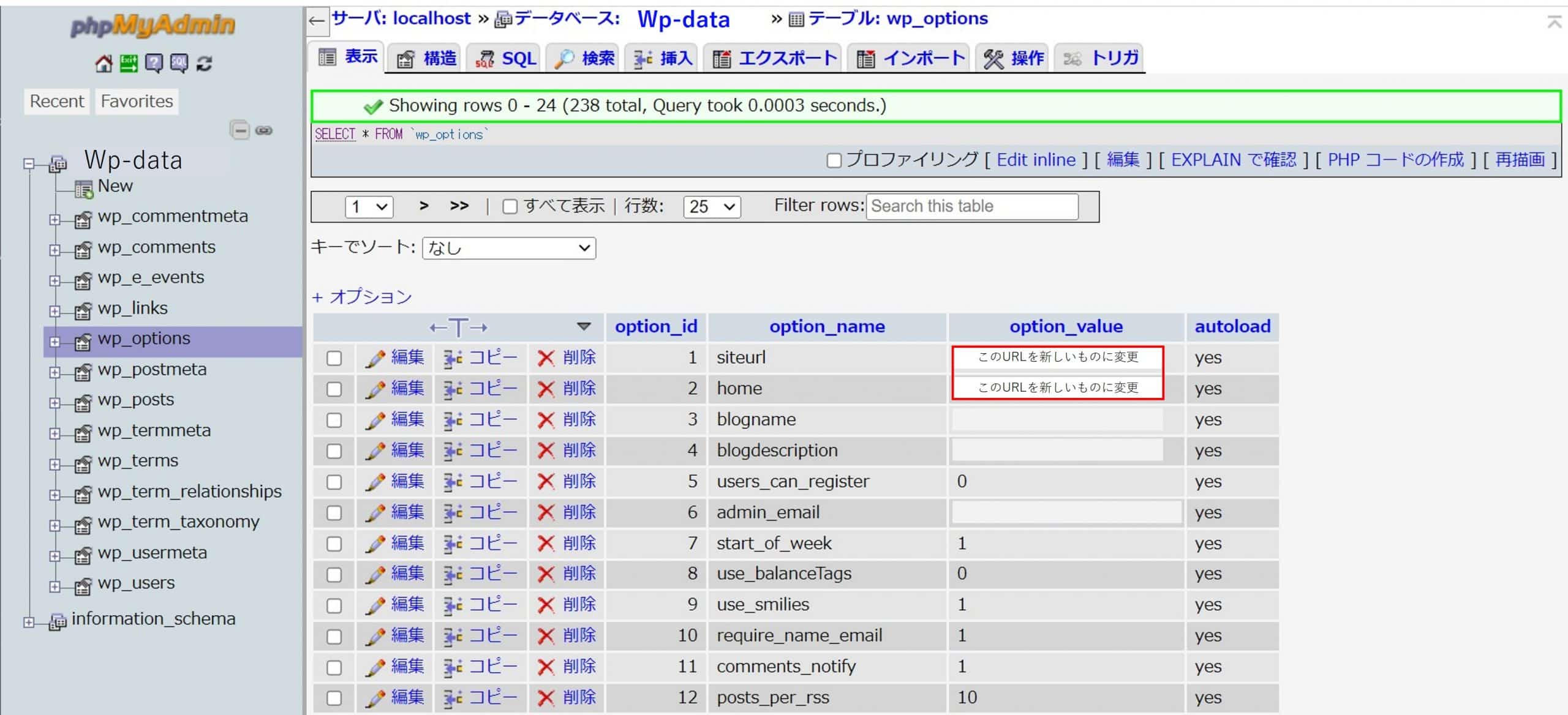This screenshot has width=1568, height=715.
Task: Switch to the 操作 tab
Action: [x=1014, y=58]
